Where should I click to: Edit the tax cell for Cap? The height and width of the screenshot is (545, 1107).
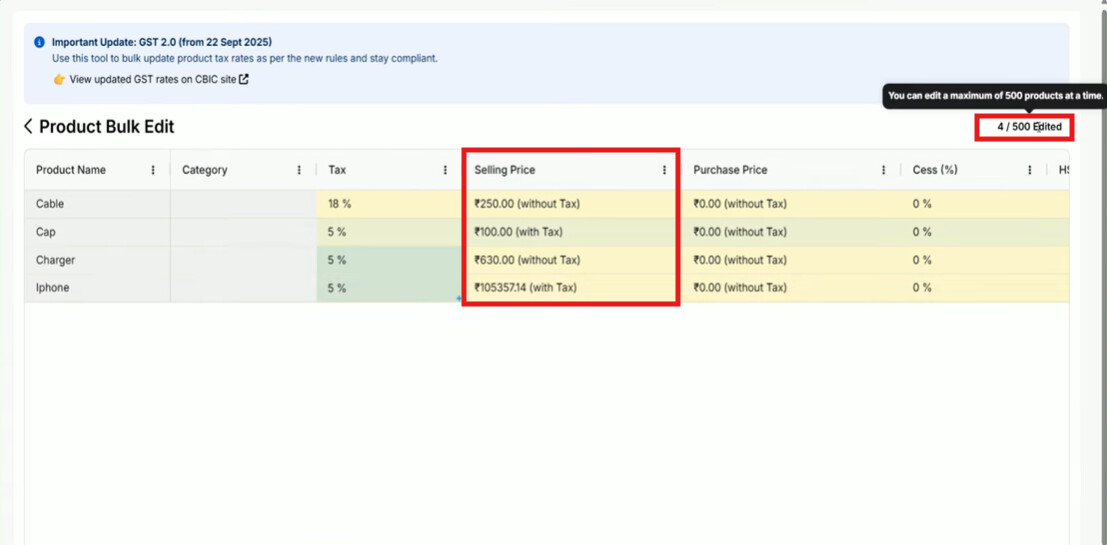point(390,232)
